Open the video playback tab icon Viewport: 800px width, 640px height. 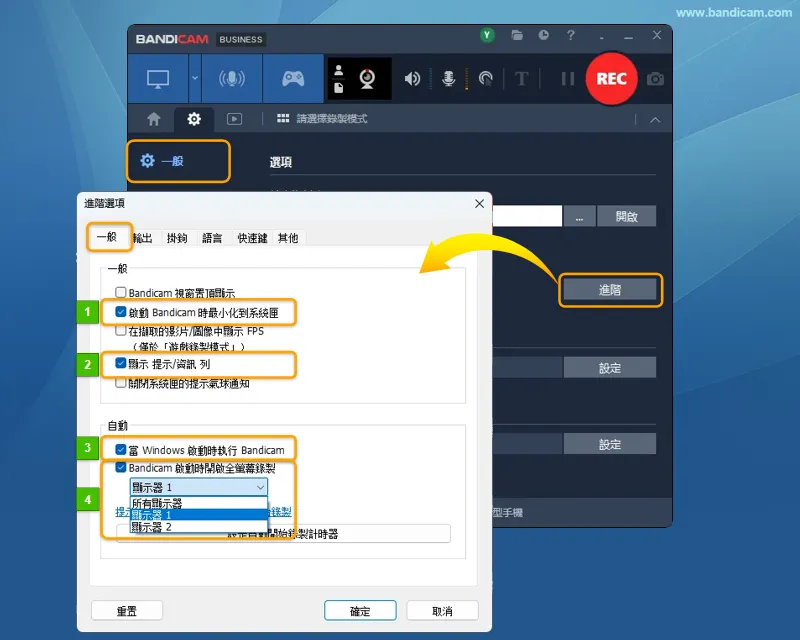click(234, 119)
